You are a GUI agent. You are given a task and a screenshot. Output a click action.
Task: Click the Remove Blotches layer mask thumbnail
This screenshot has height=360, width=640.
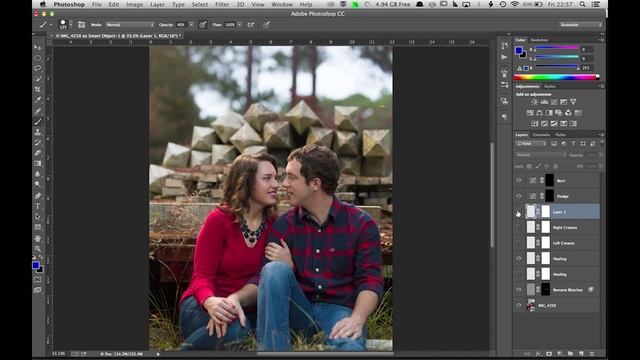click(x=546, y=290)
